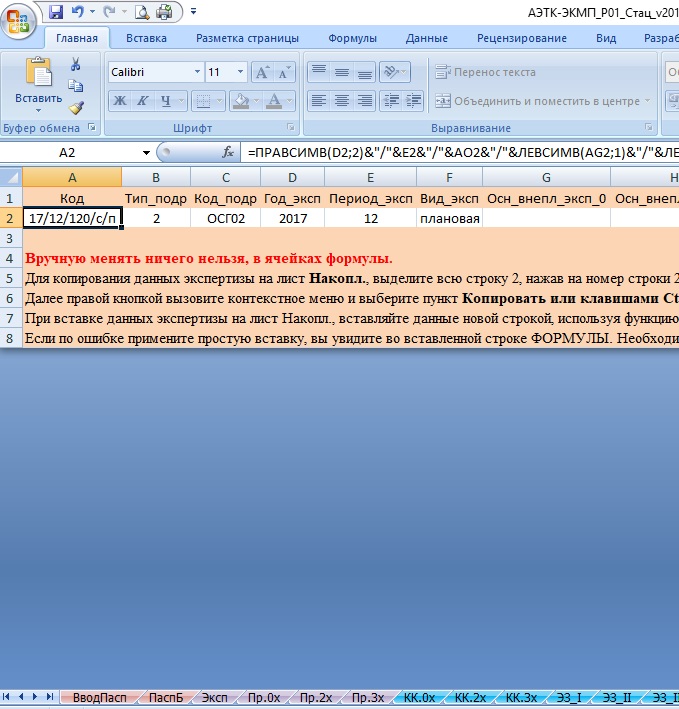
Task: Toggle the Перенос текста wrap option
Action: [x=486, y=73]
